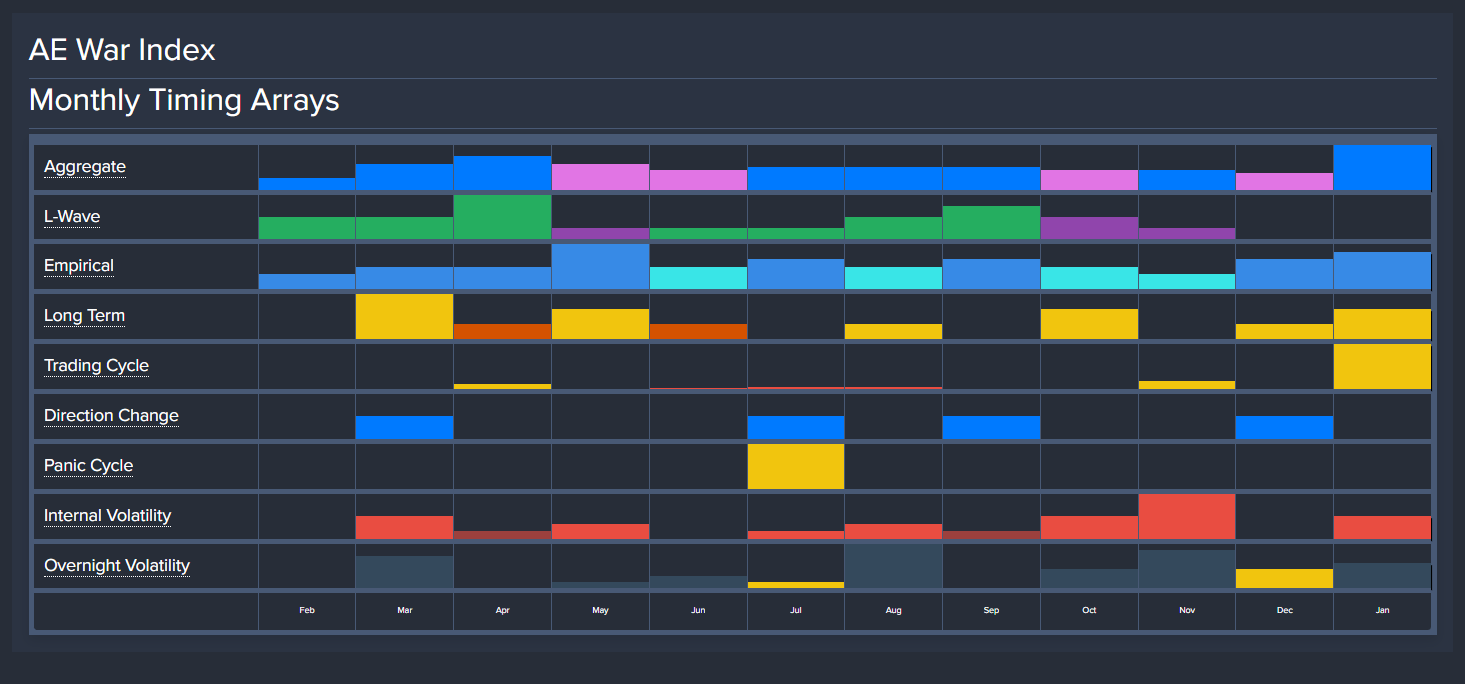Select the tall red Internal Volatility November bar
The image size is (1465, 684).
(x=1186, y=517)
